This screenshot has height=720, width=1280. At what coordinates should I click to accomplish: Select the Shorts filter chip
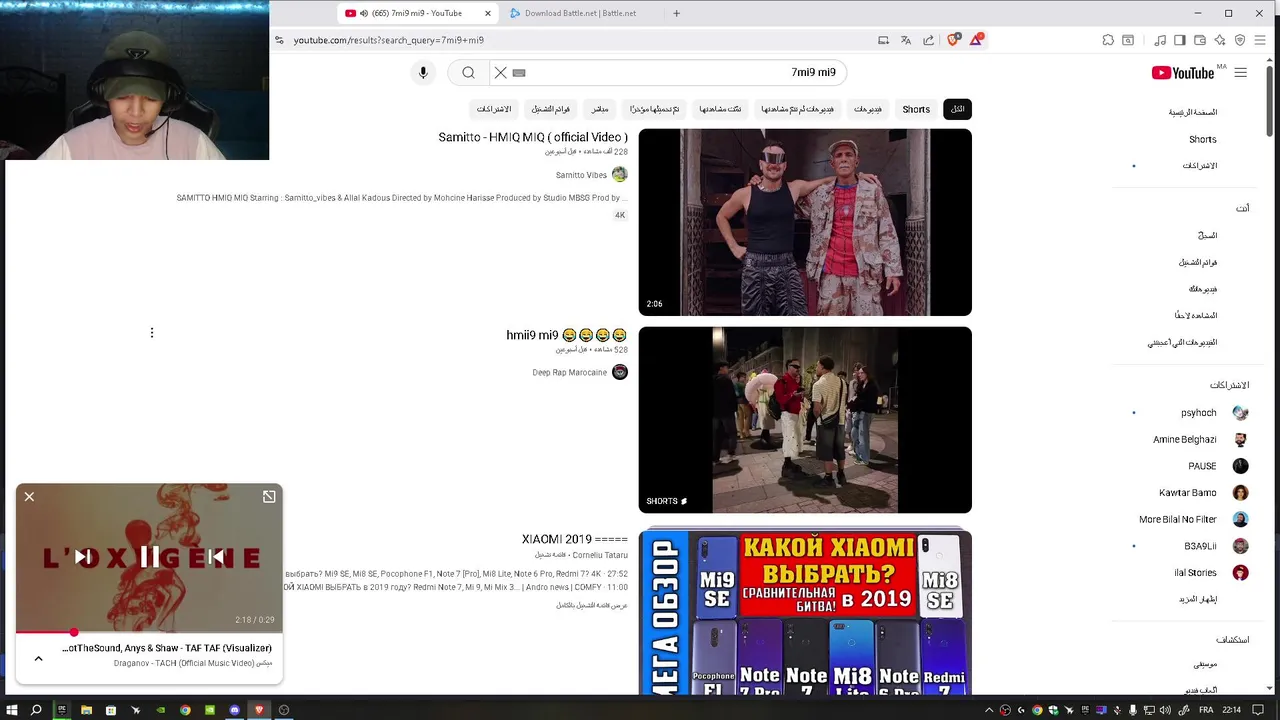tap(916, 109)
